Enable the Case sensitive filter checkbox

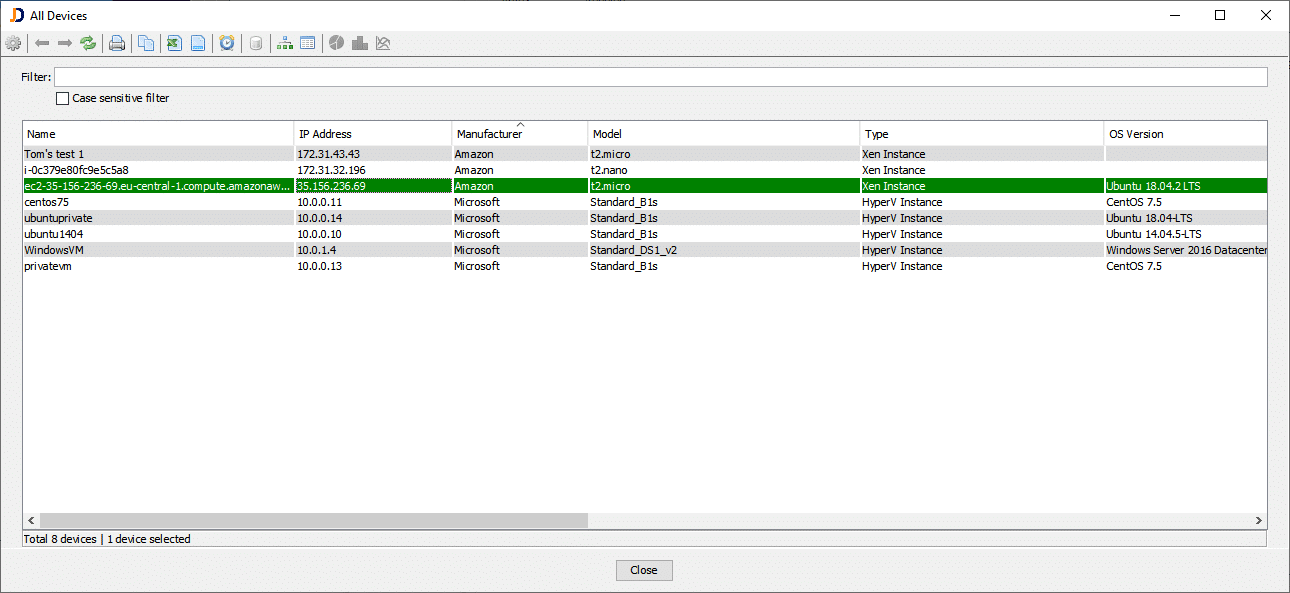coord(61,98)
